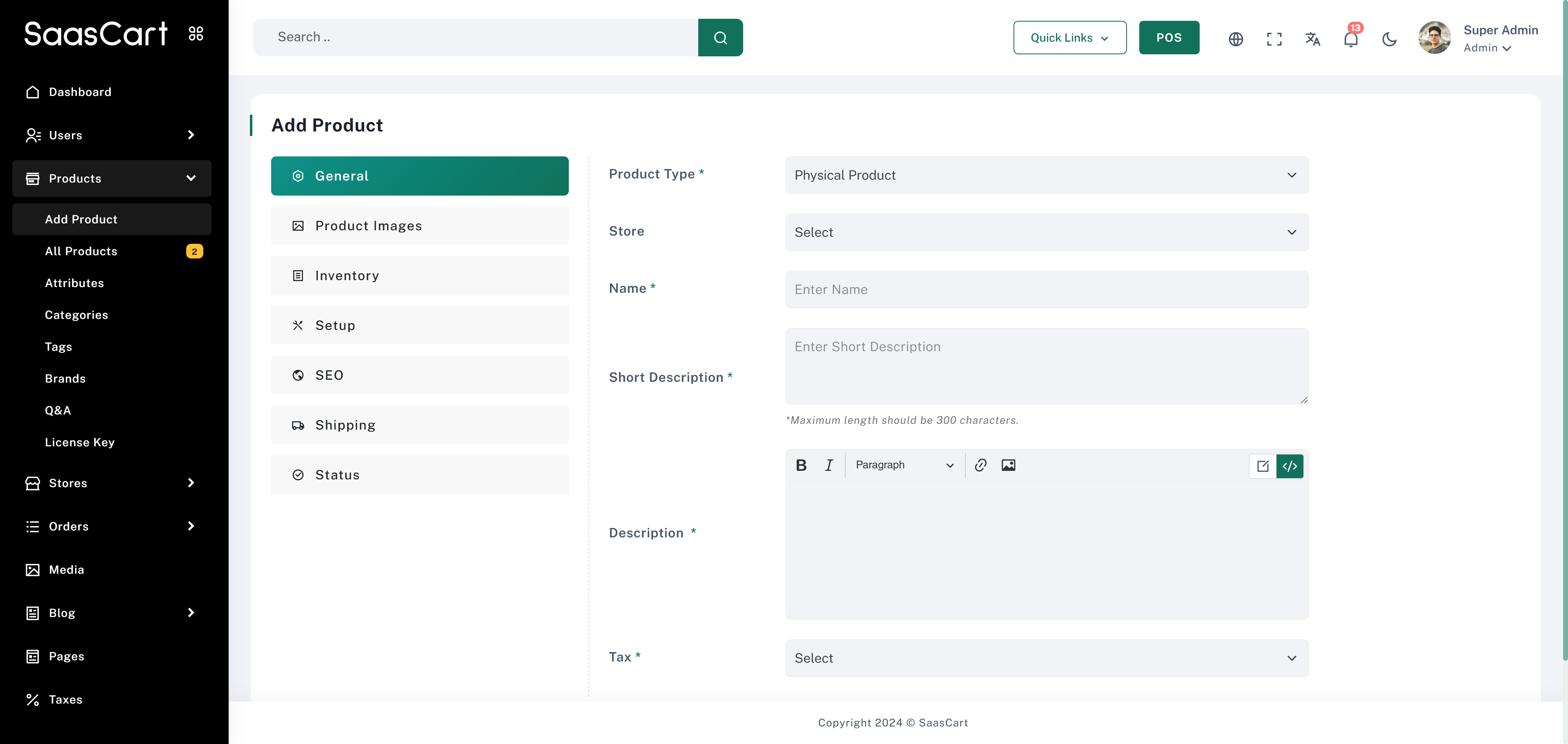
Task: Click the POS button
Action: tap(1169, 38)
